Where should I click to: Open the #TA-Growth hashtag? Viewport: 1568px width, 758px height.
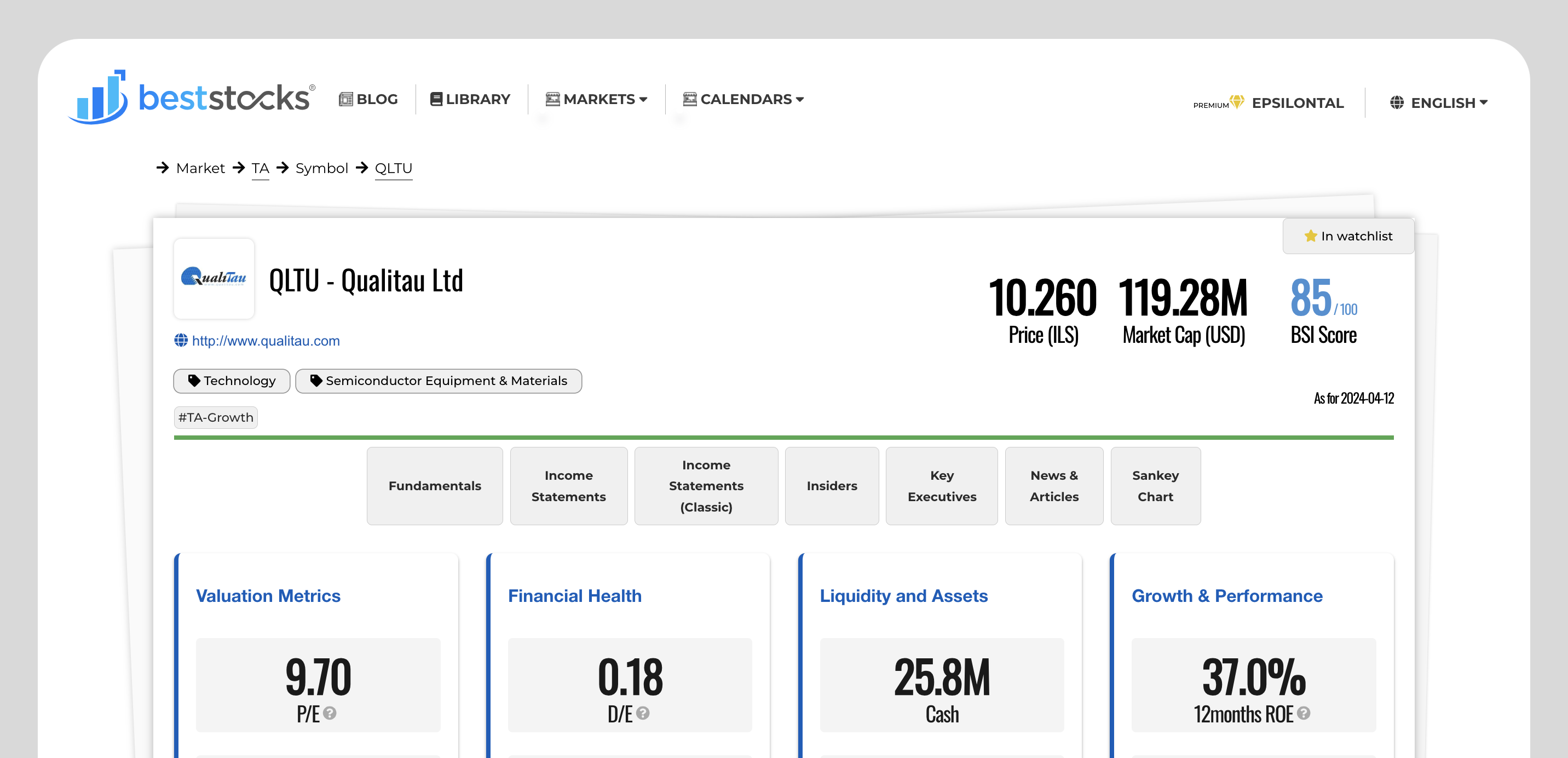(x=216, y=418)
